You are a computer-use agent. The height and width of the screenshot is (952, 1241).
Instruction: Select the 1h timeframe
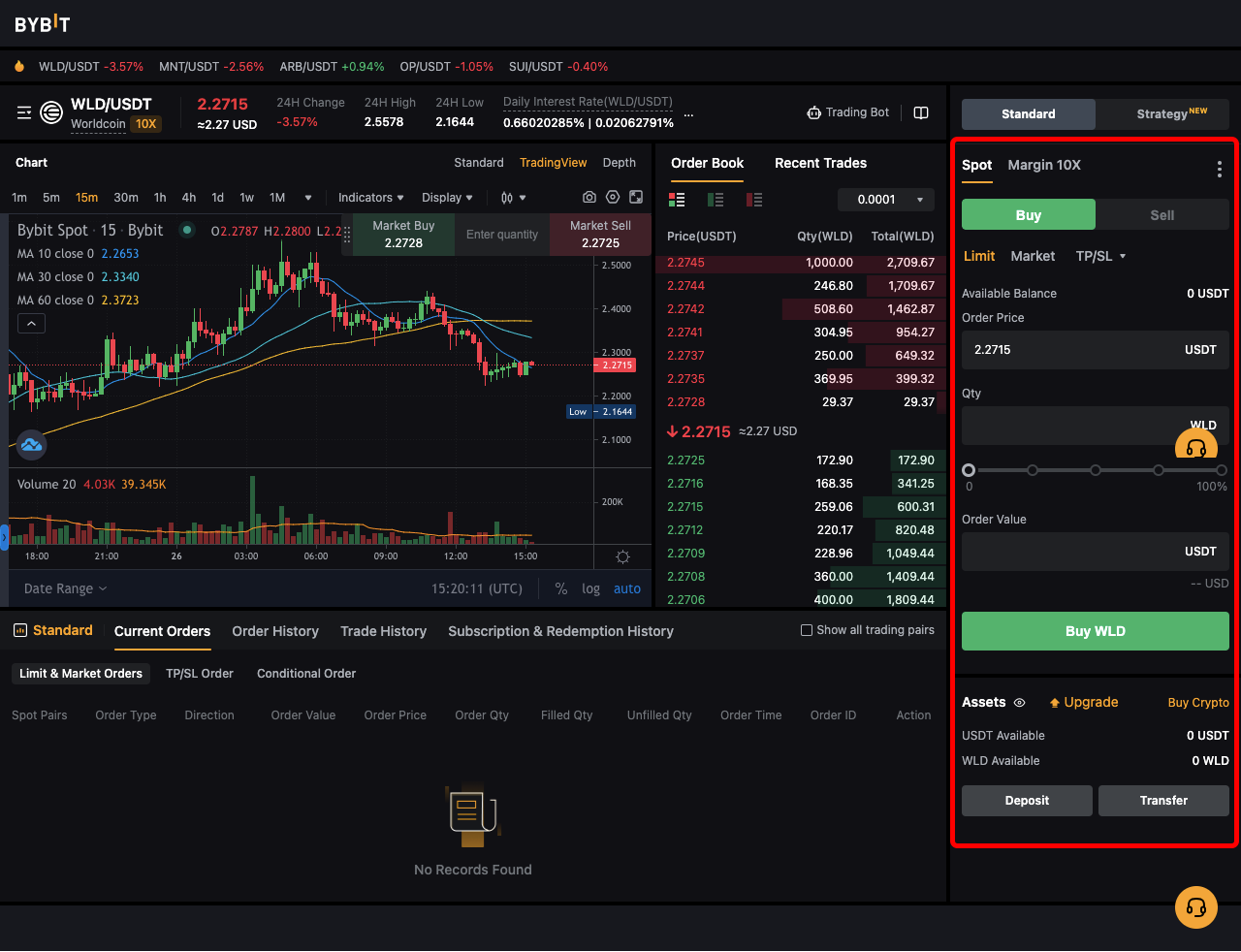[x=160, y=197]
